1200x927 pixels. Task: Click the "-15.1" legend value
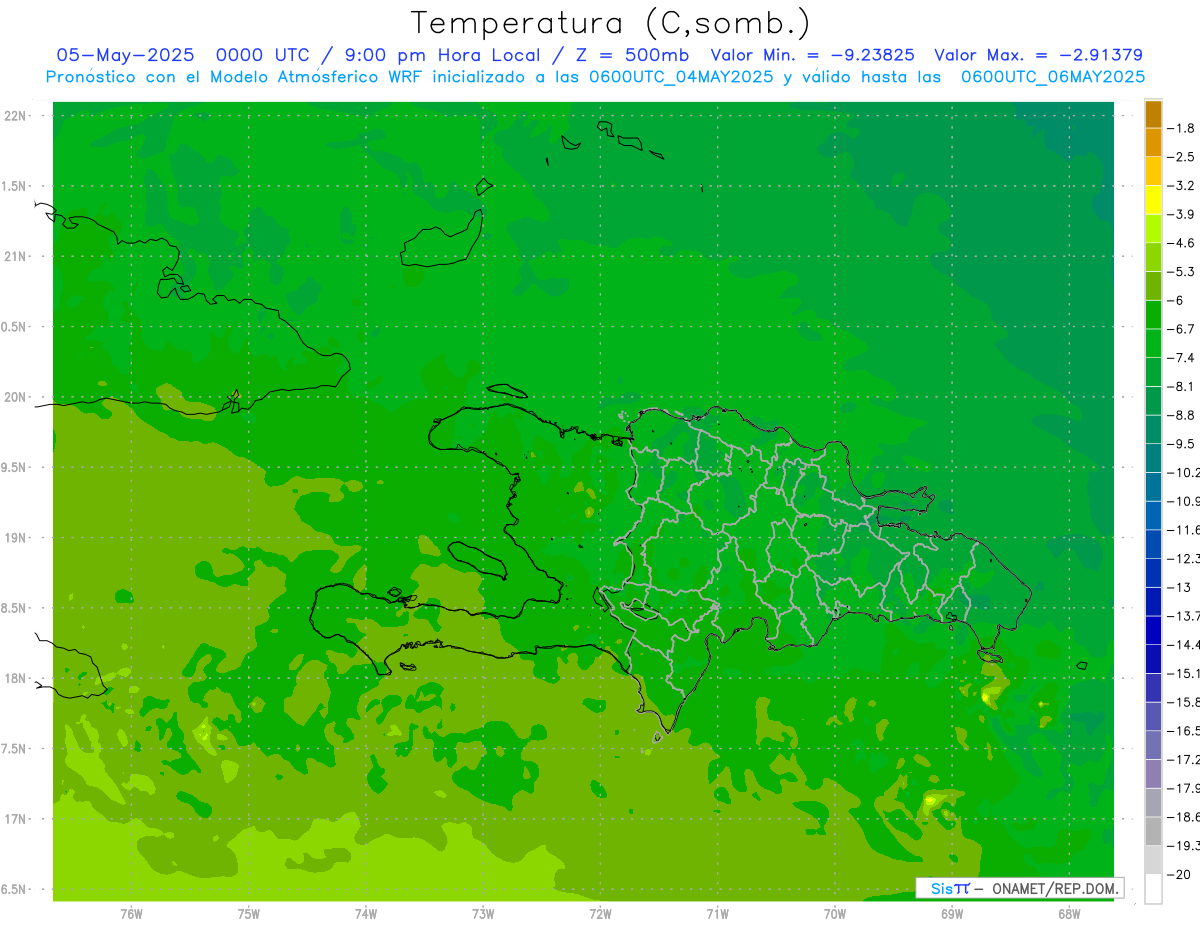1183,673
